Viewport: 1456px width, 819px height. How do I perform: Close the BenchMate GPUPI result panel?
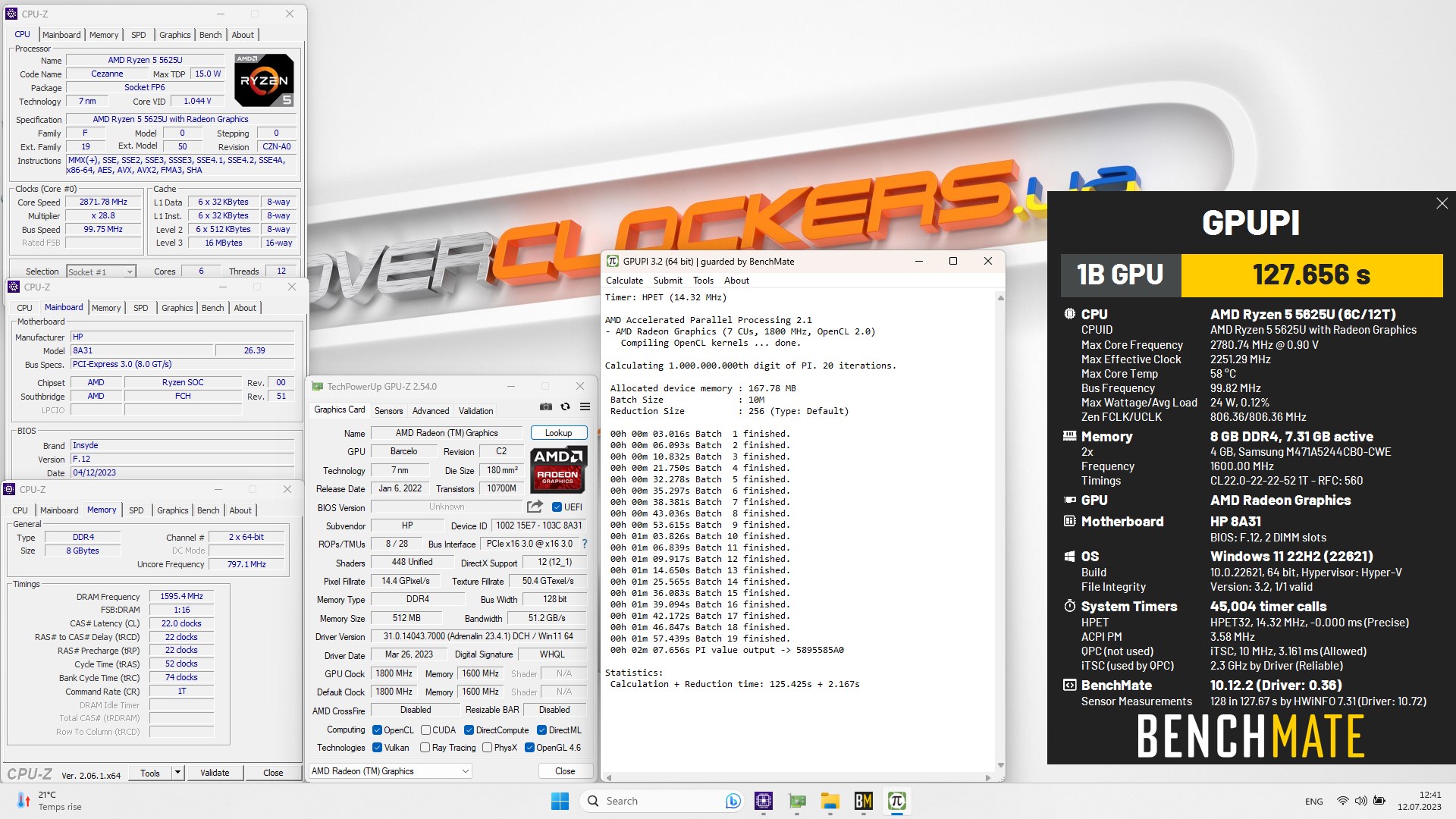pyautogui.click(x=1442, y=203)
